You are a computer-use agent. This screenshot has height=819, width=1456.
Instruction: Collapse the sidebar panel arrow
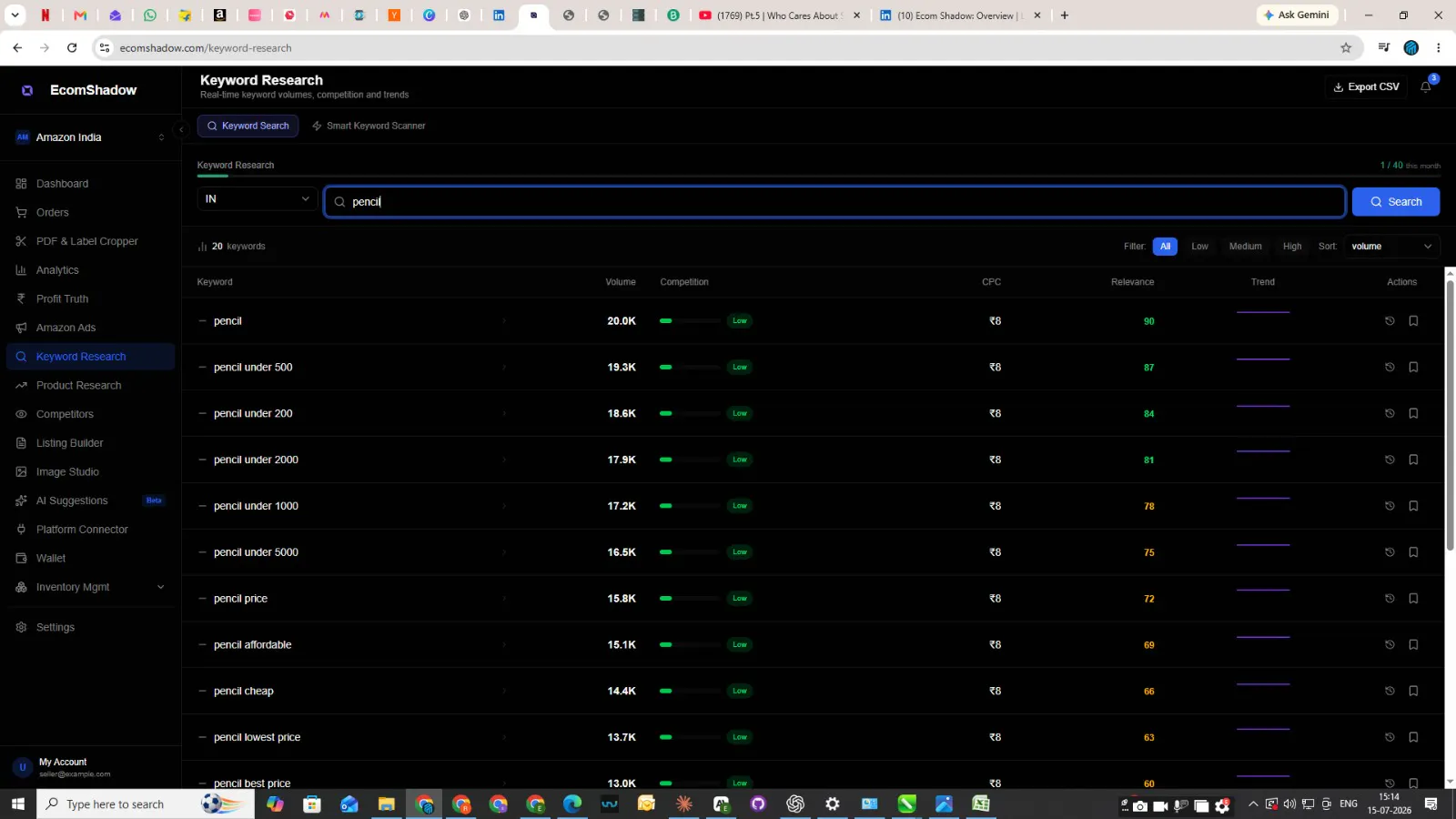(181, 129)
